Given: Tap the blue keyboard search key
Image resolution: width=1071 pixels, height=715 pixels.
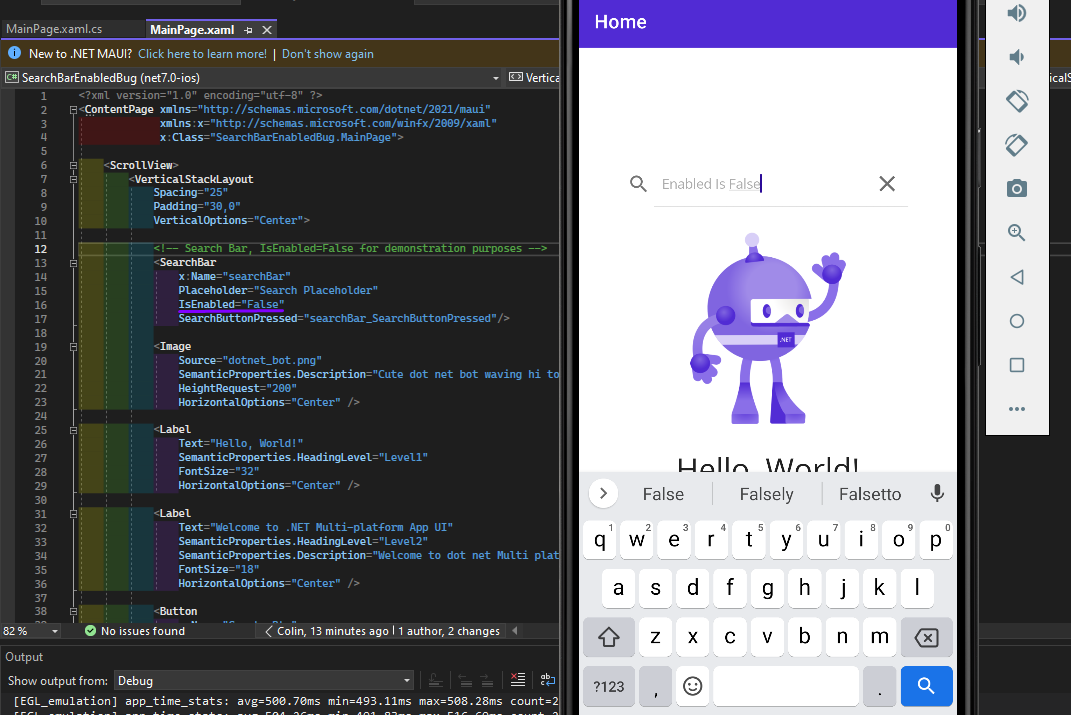Looking at the screenshot, I should point(926,686).
